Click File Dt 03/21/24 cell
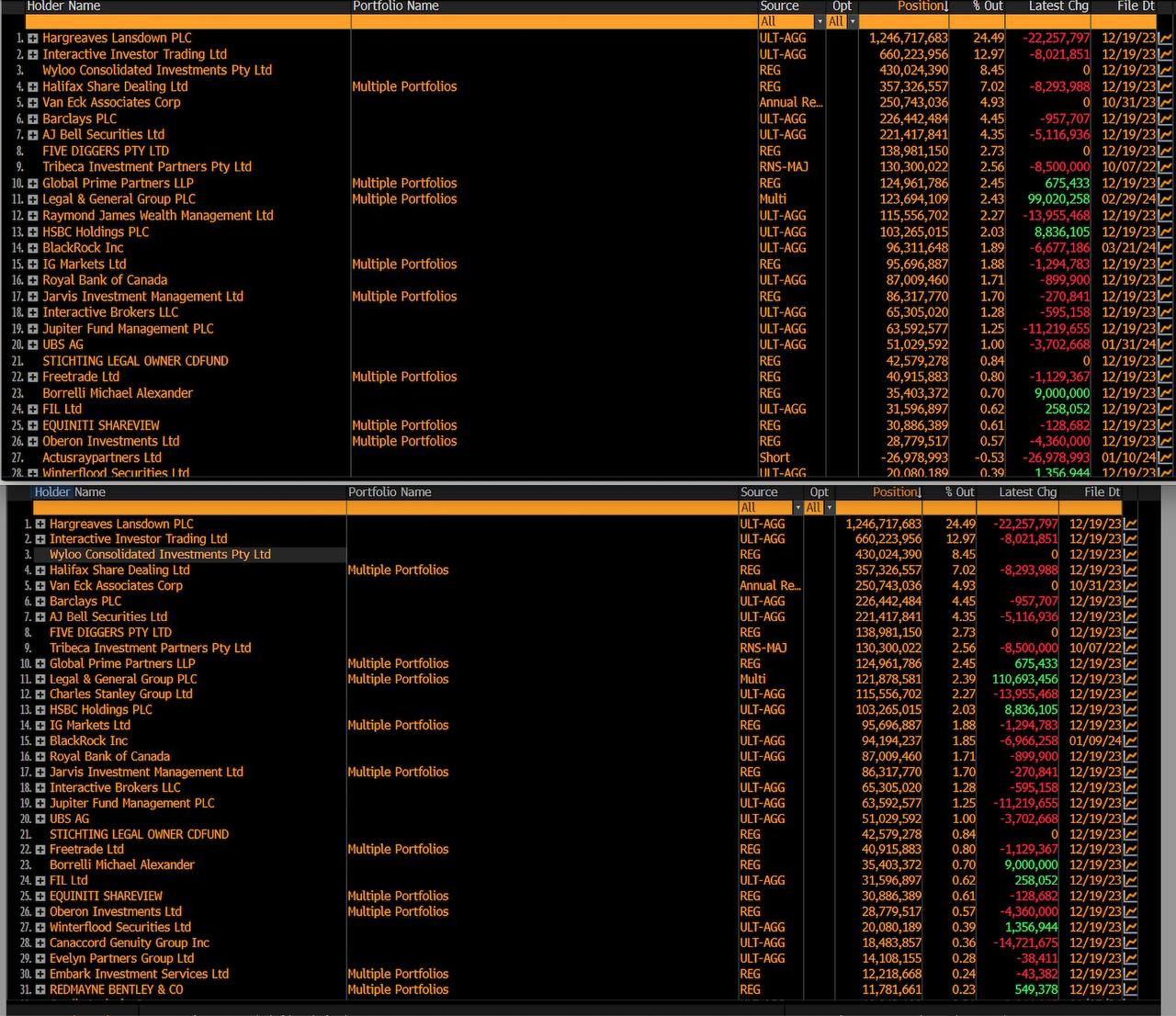 tap(1128, 248)
